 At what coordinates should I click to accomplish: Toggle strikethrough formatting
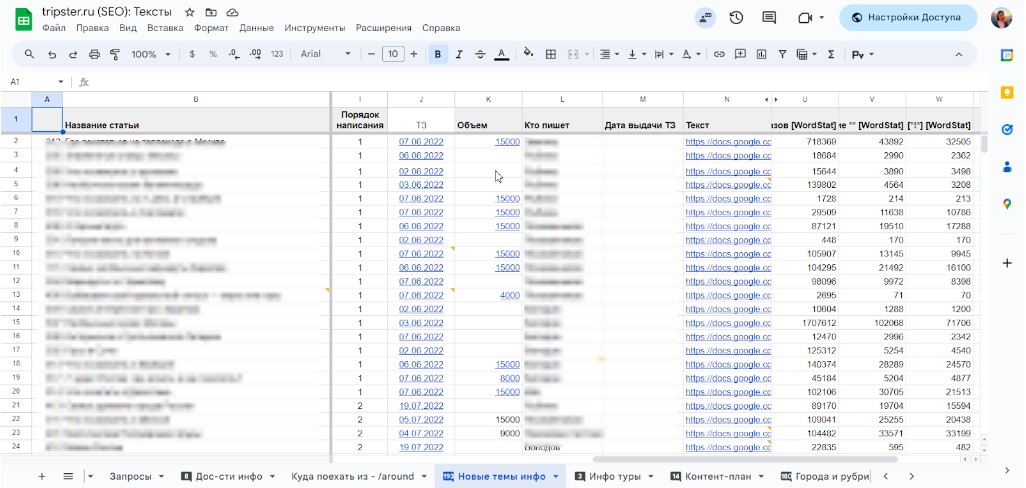click(480, 54)
